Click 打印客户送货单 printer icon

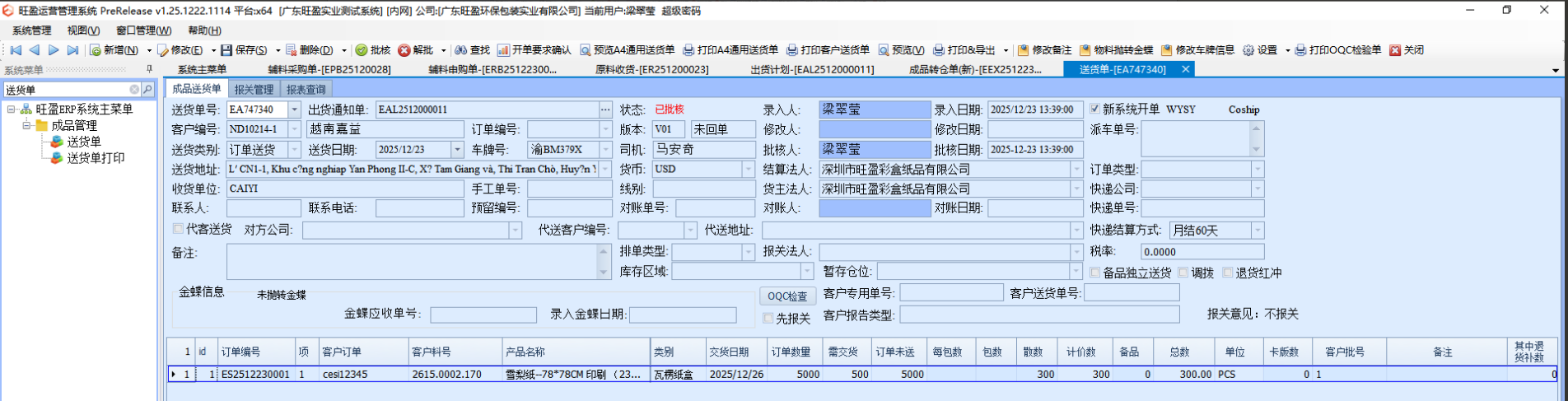(792, 50)
